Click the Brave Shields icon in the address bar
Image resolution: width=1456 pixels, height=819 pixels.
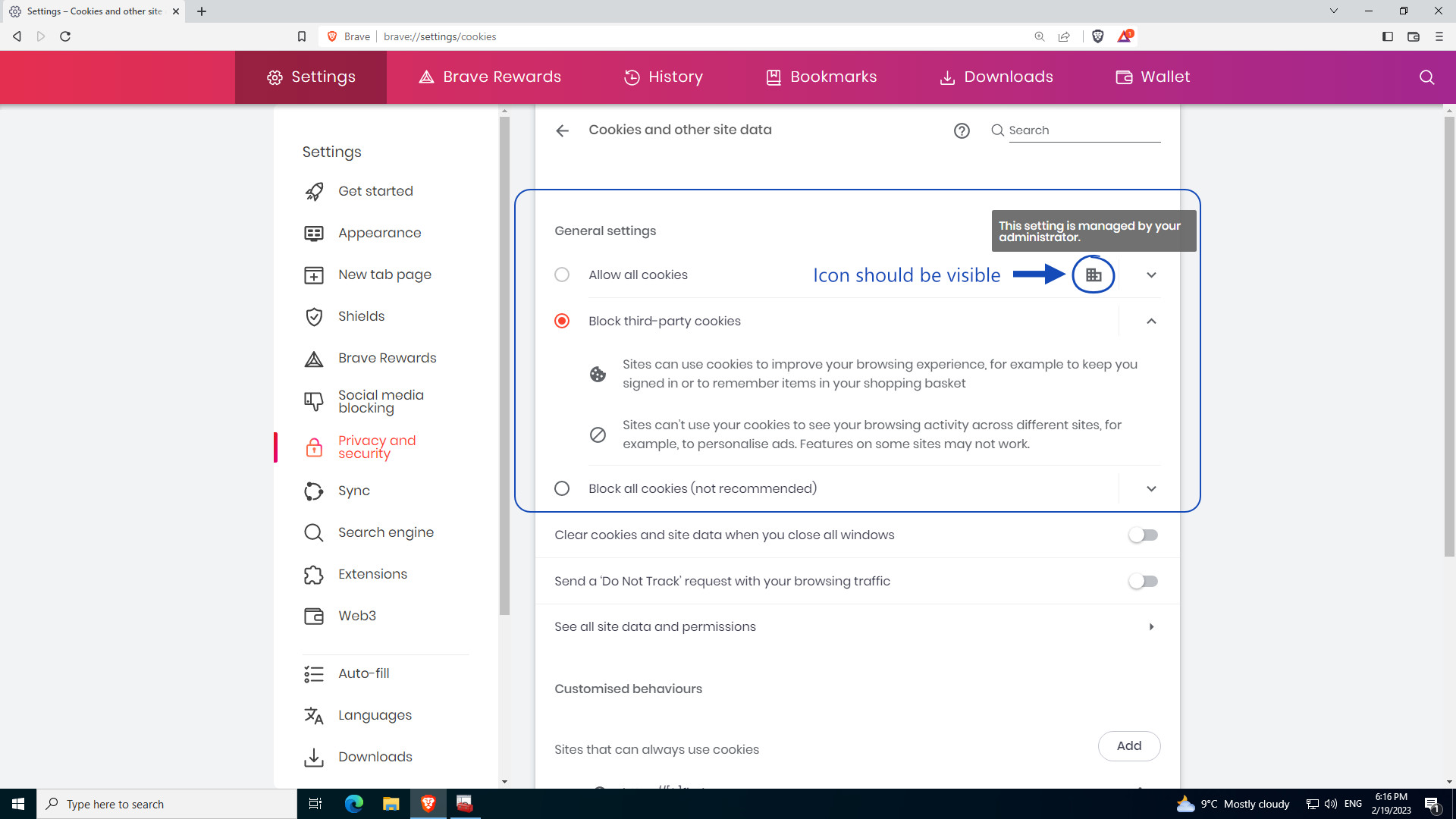(1097, 36)
